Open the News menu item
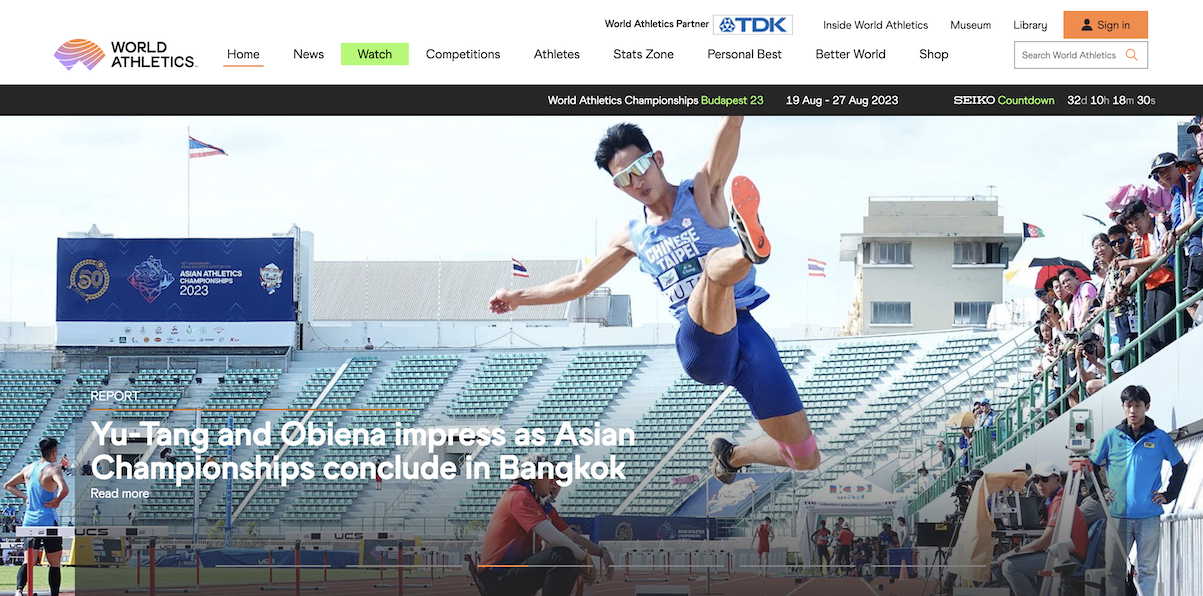Viewport: 1203px width, 596px height. [308, 54]
